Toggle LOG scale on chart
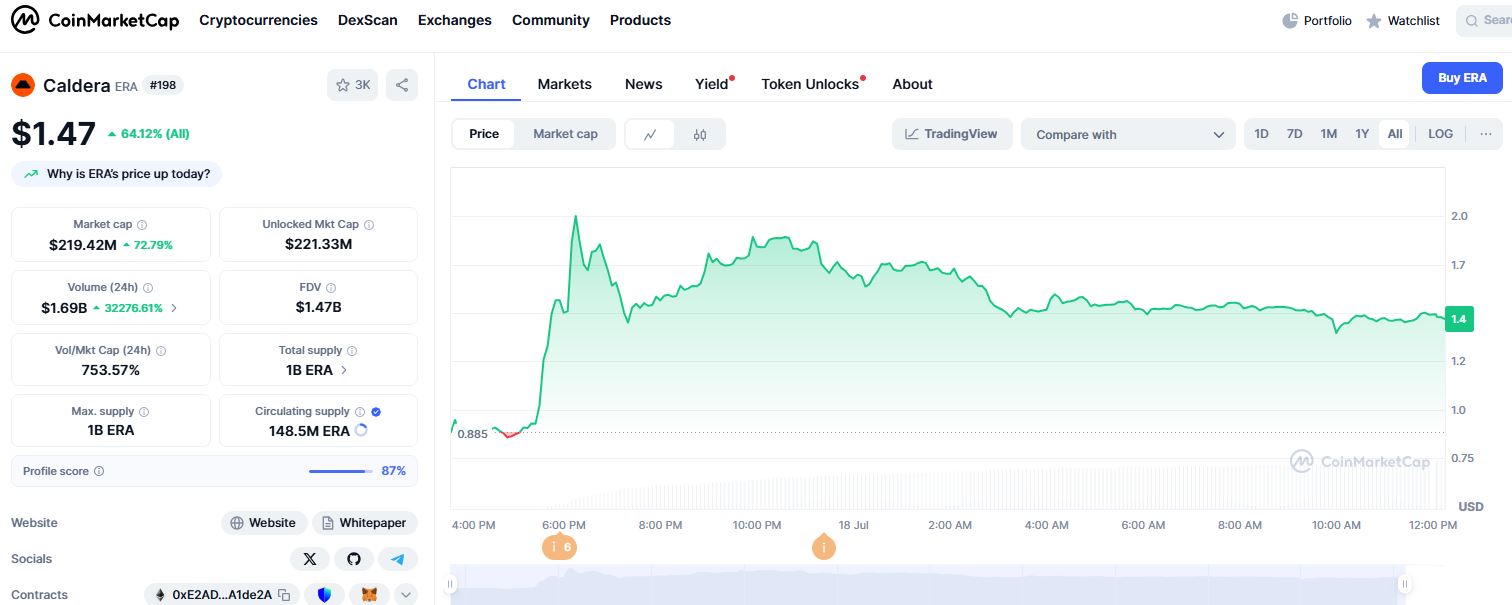 1441,134
